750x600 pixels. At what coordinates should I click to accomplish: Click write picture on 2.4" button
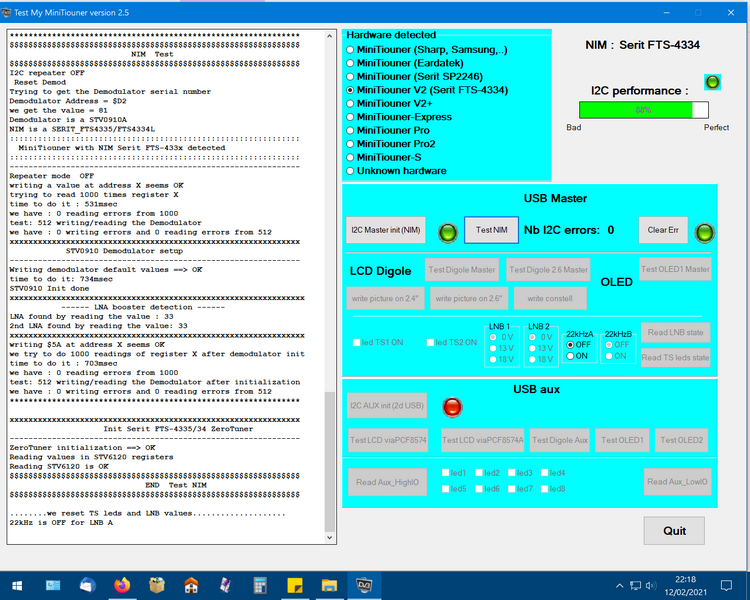point(385,299)
